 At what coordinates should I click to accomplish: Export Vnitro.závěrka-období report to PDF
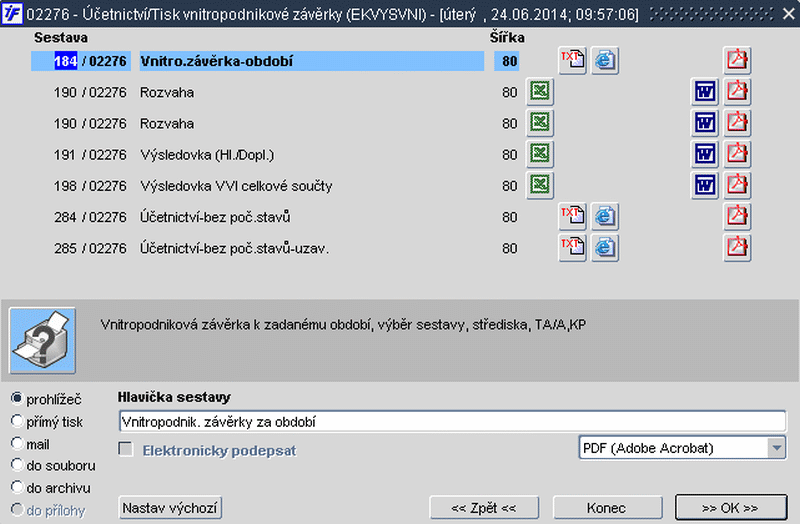pos(737,61)
